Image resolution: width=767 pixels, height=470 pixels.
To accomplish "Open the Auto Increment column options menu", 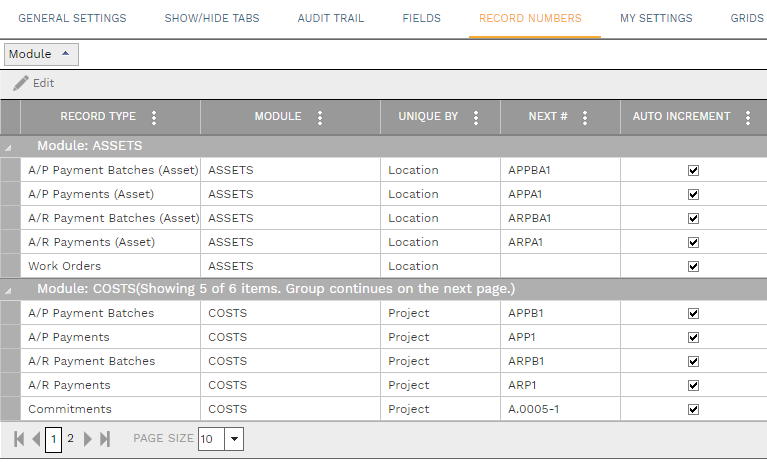I will click(x=748, y=118).
